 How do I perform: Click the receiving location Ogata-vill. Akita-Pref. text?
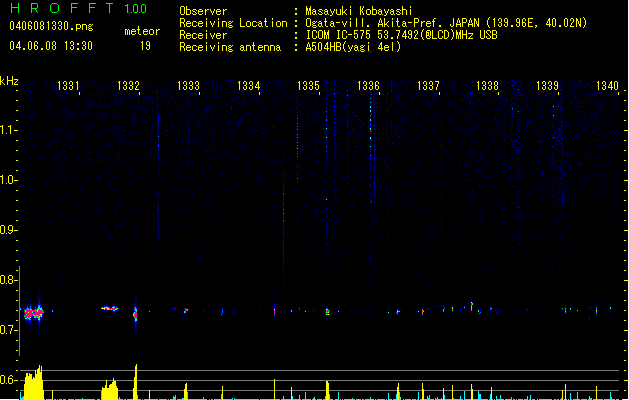(446, 23)
